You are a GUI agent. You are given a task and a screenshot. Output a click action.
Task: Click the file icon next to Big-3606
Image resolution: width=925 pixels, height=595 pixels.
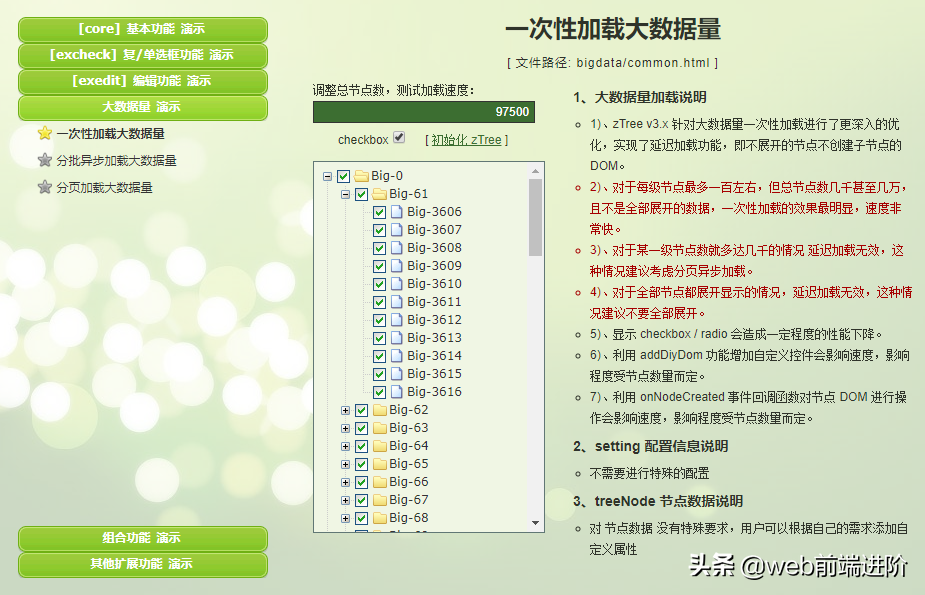(x=395, y=211)
